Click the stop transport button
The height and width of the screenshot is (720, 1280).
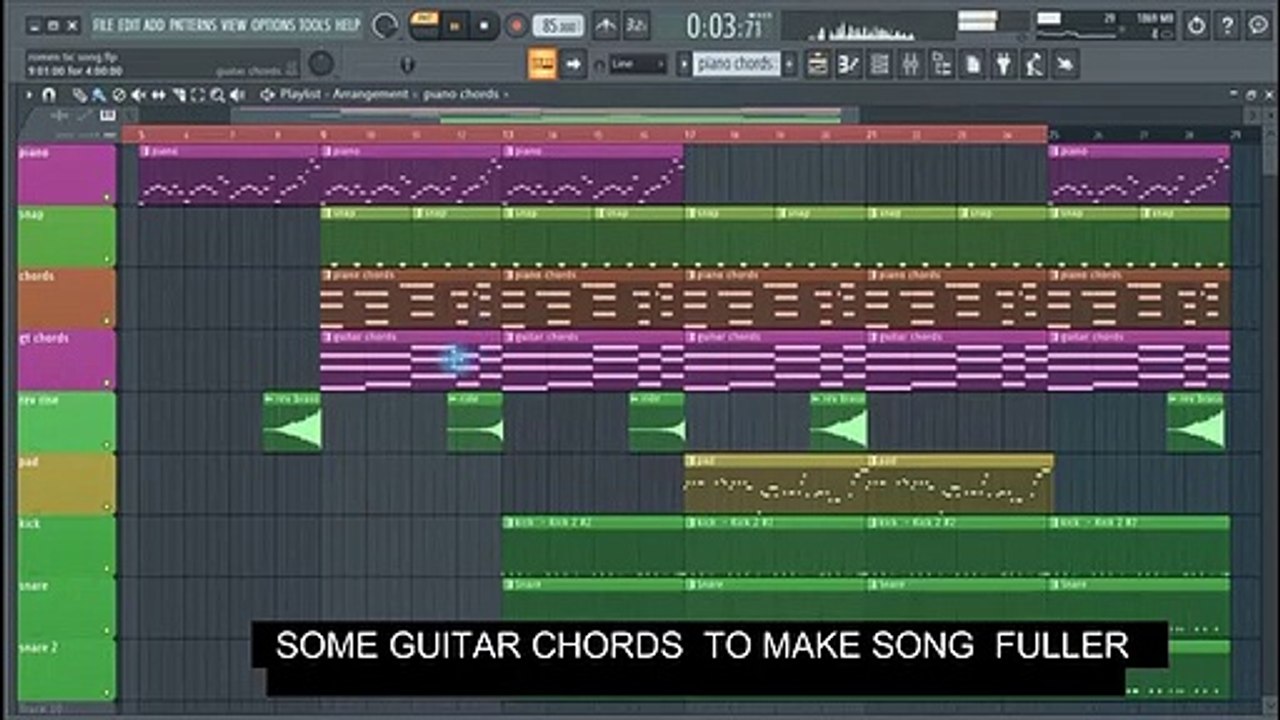click(x=485, y=25)
